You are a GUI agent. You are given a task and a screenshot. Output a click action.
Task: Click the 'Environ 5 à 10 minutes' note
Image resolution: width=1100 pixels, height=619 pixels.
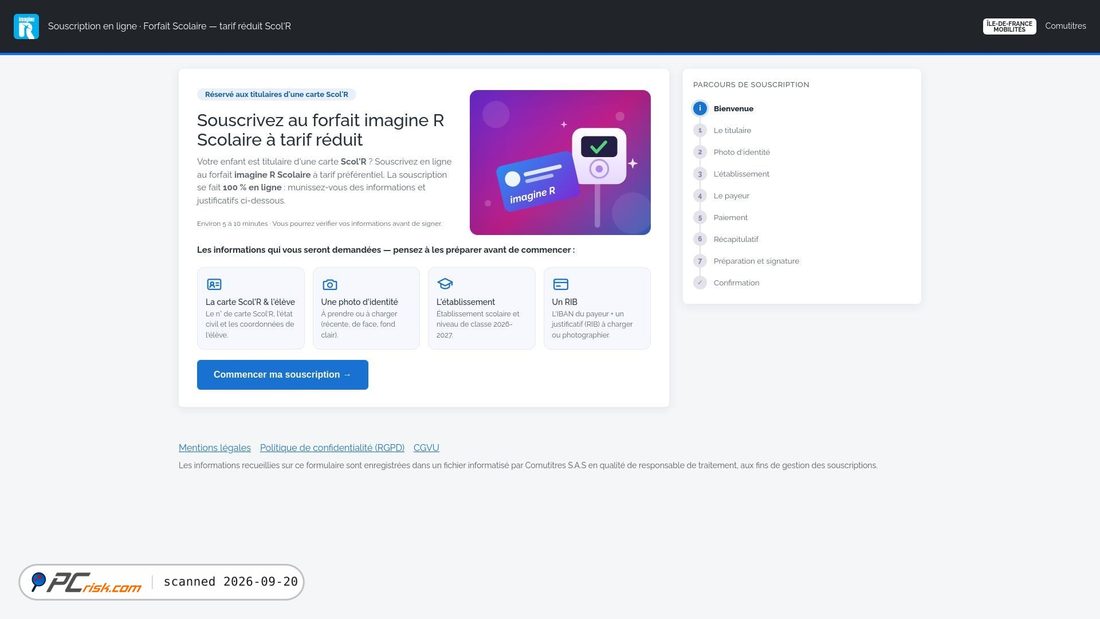(x=319, y=224)
